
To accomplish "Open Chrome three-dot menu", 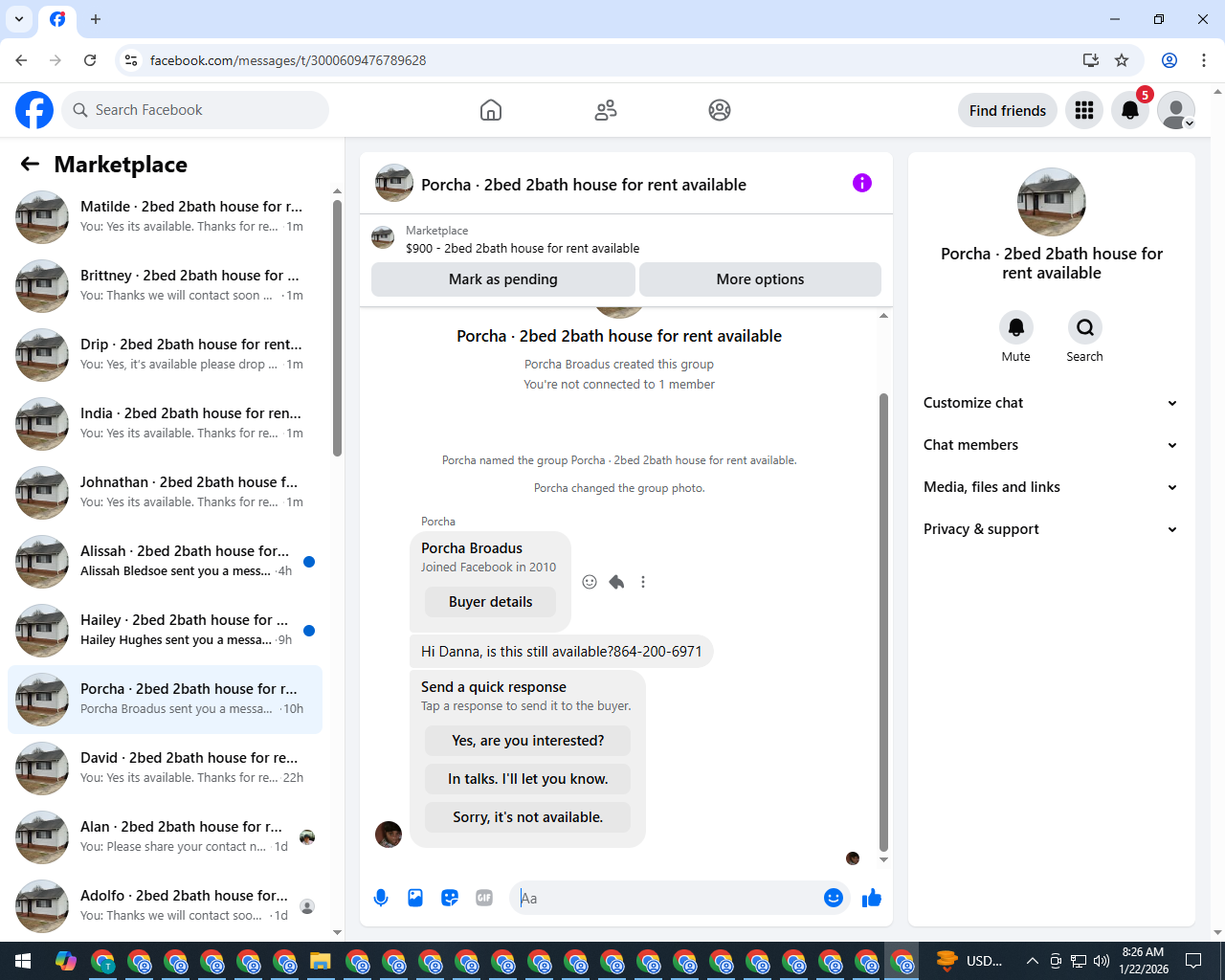I will coord(1204,60).
